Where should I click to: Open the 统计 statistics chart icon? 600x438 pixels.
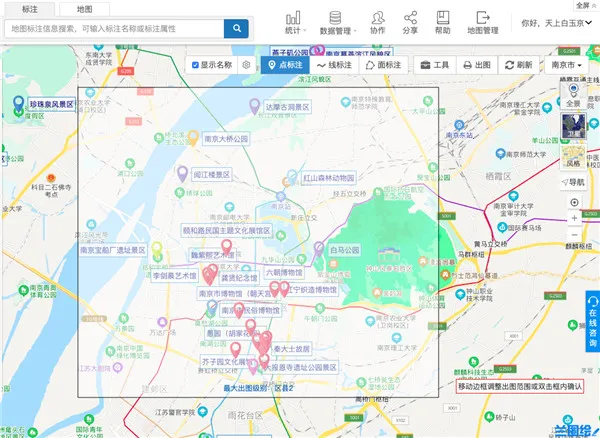coord(293,18)
